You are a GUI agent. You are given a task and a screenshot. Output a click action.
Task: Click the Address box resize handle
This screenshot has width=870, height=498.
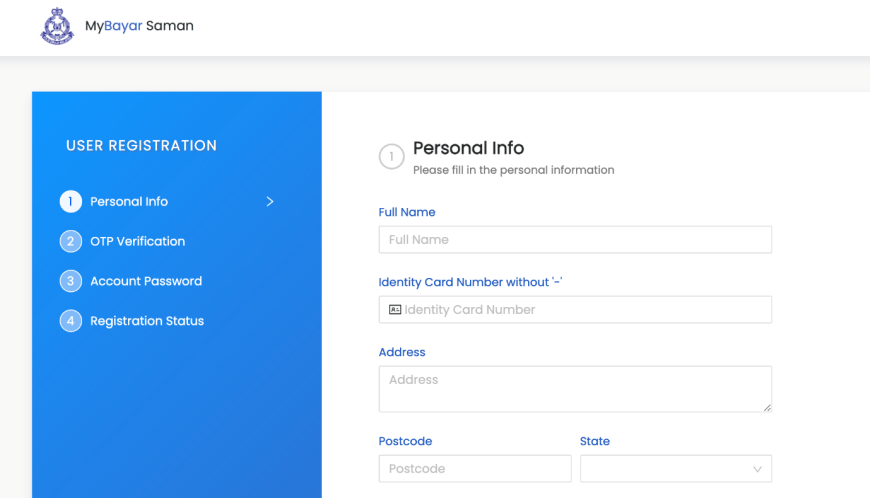(x=767, y=408)
